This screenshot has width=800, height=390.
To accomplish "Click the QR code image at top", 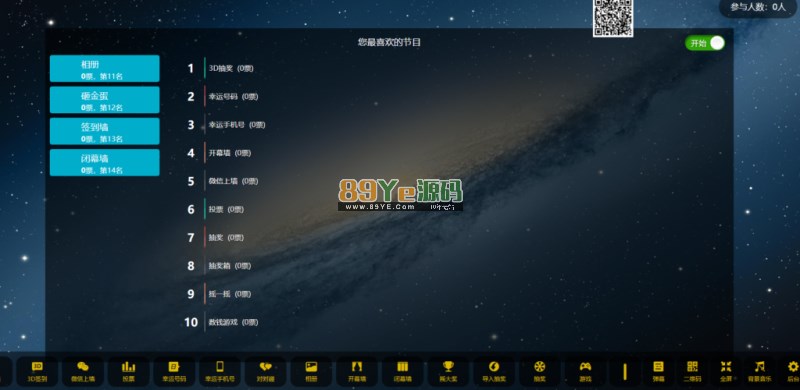I will coord(613,18).
